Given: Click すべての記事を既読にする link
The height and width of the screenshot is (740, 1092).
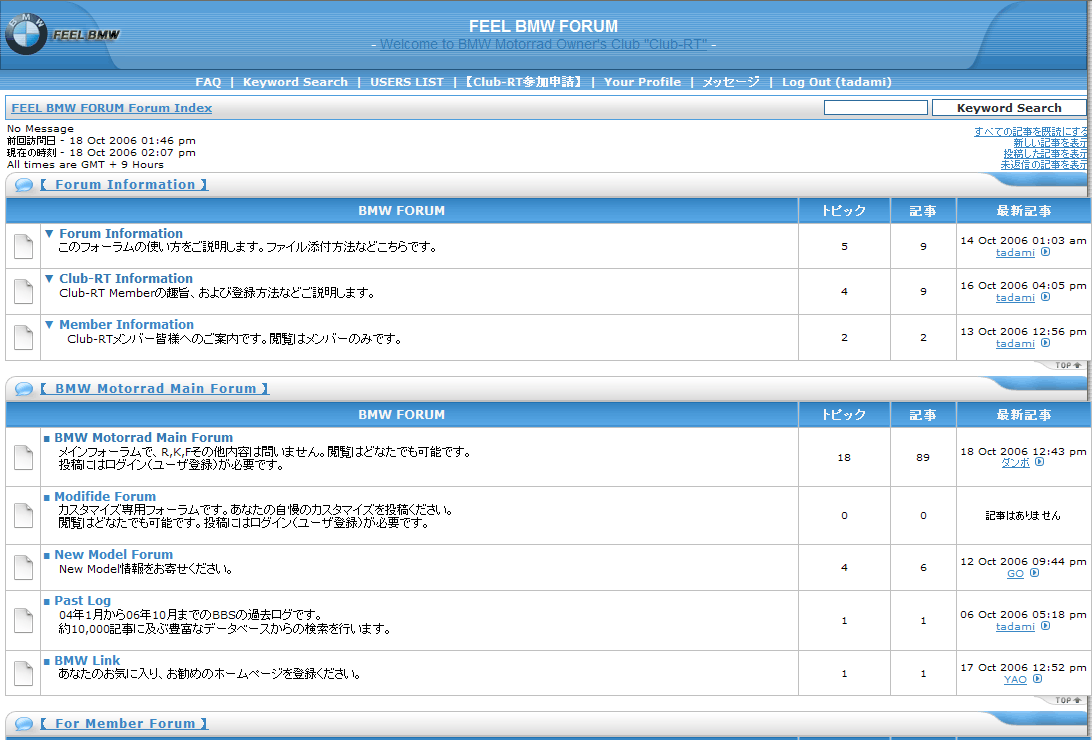Looking at the screenshot, I should (x=1031, y=132).
